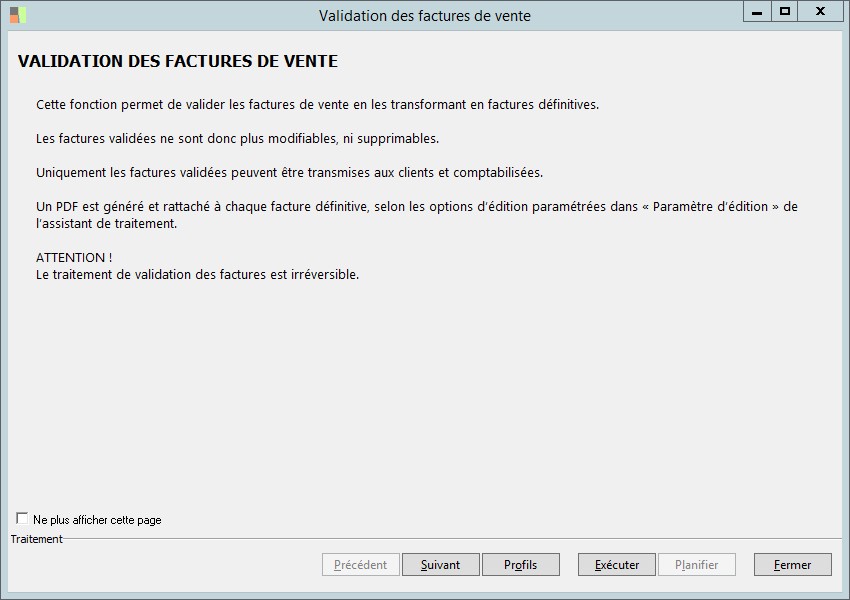850x600 pixels.
Task: Click the "ATTENTION !" warning text
Action: pyautogui.click(x=74, y=258)
